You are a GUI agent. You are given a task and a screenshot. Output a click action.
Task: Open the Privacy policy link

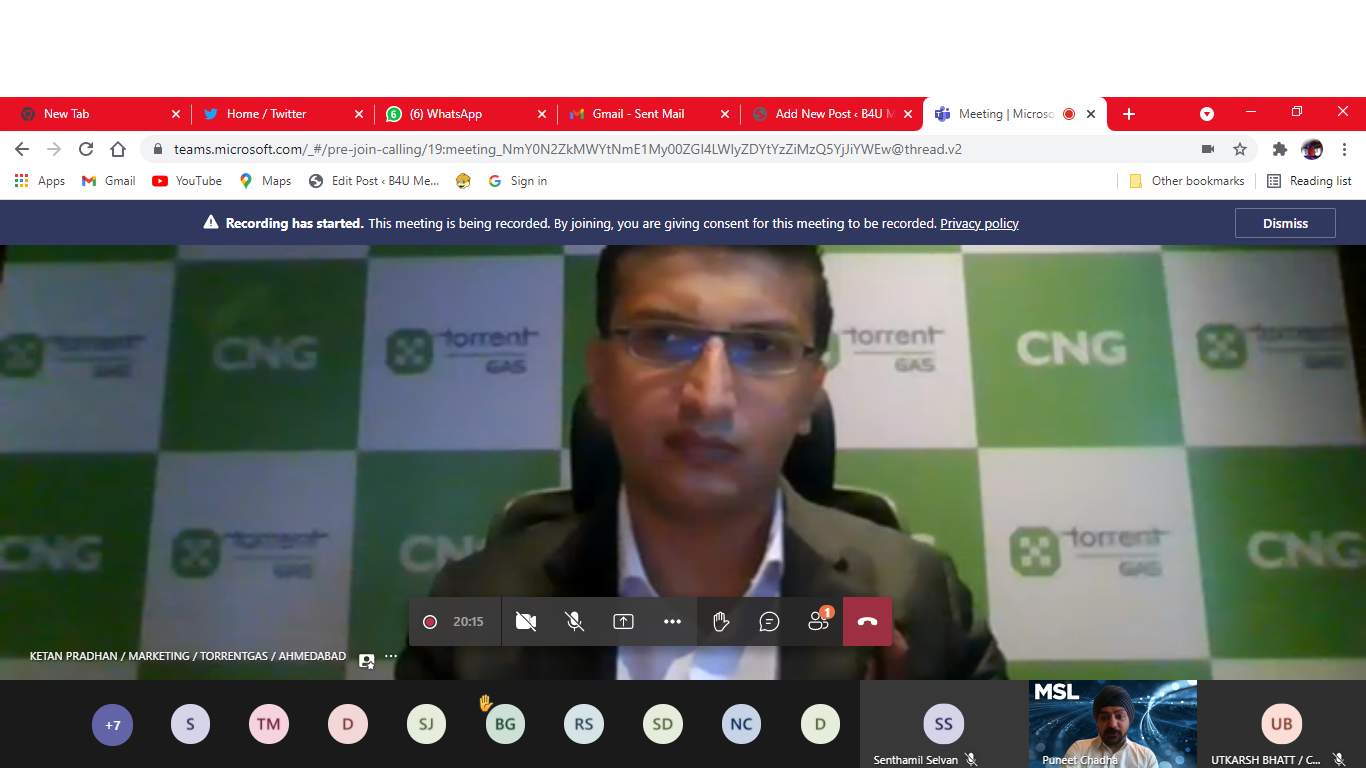point(979,223)
